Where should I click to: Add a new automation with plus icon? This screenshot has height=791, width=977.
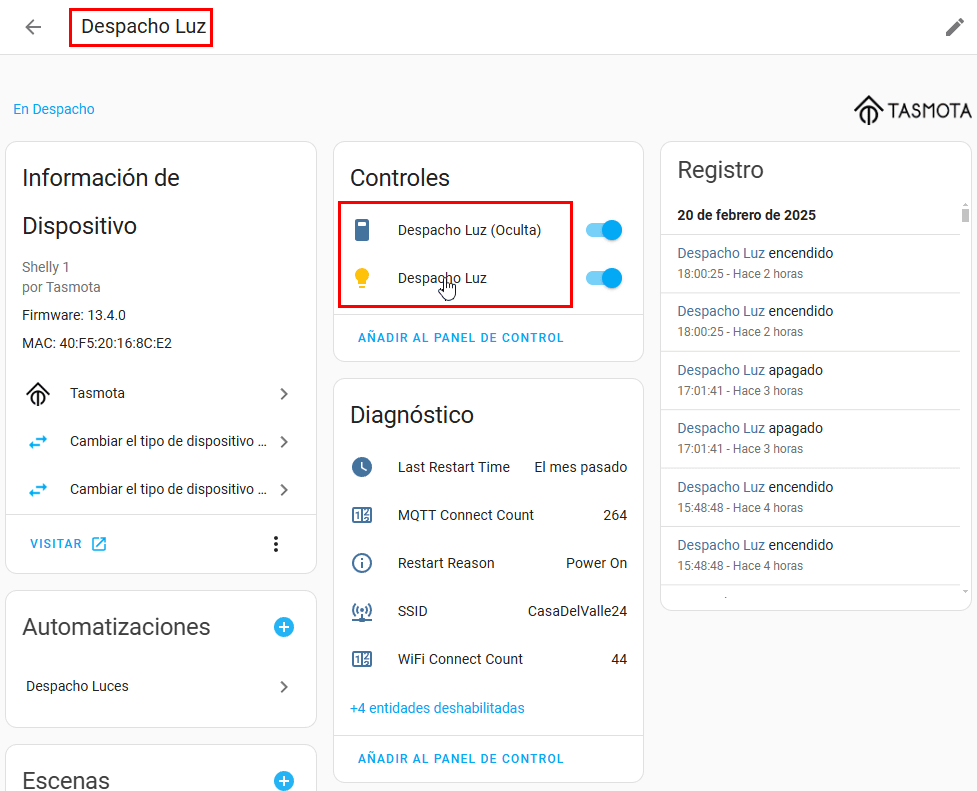pos(284,627)
